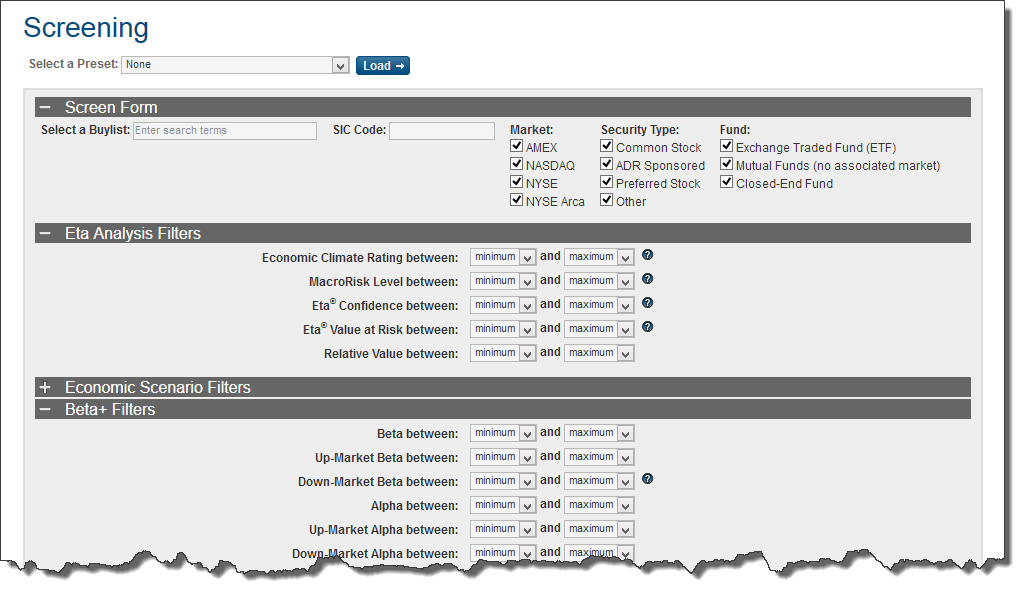Click help icon beside Eta Confidence
The image size is (1021, 597).
(647, 303)
